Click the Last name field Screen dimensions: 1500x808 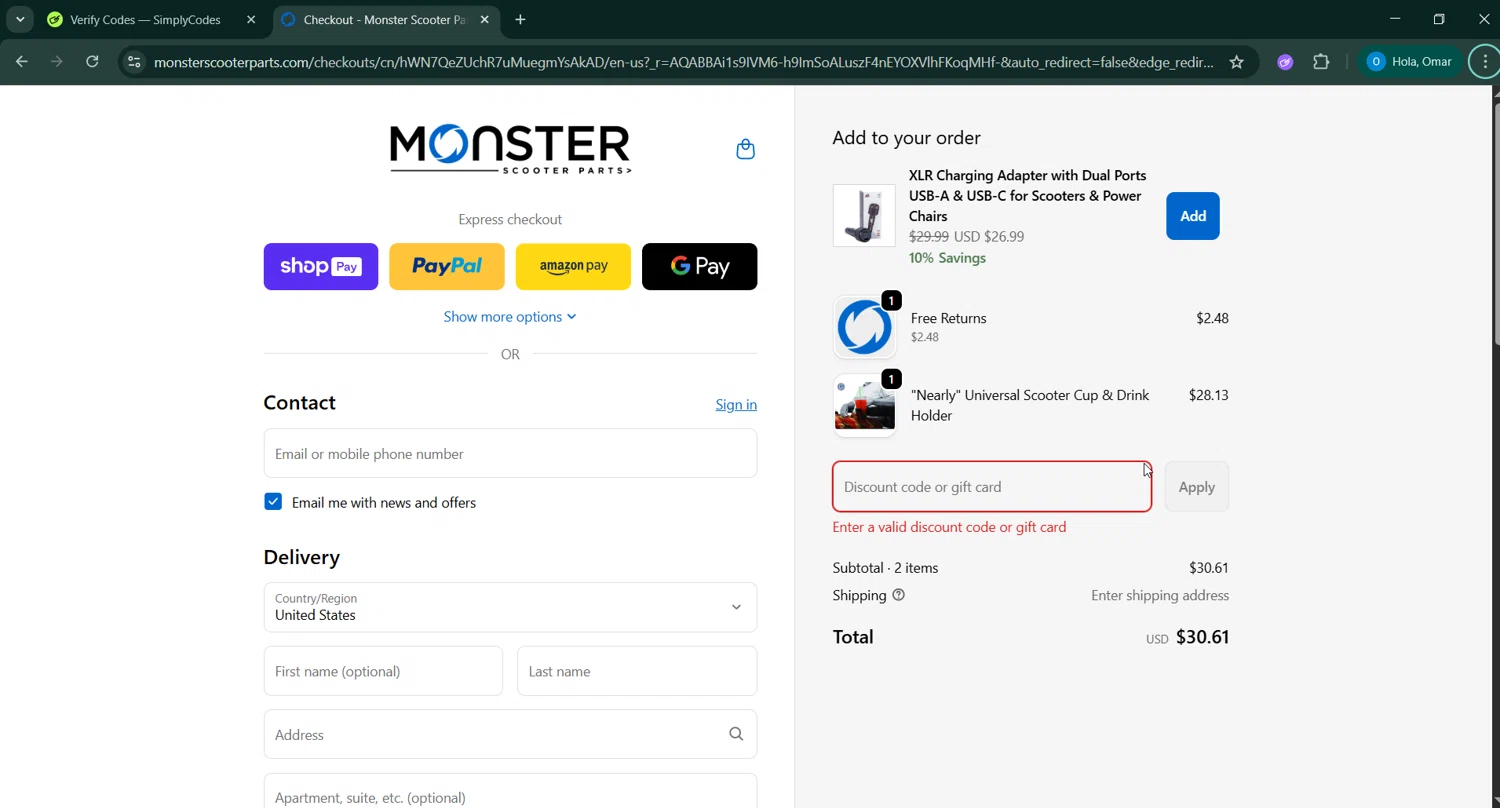[x=637, y=671]
